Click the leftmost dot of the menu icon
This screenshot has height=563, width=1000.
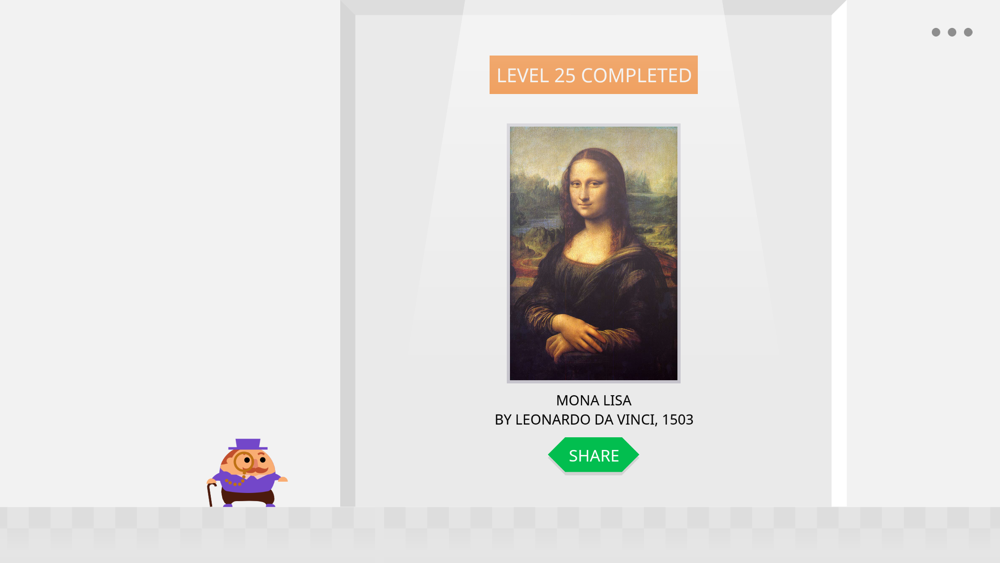936,32
